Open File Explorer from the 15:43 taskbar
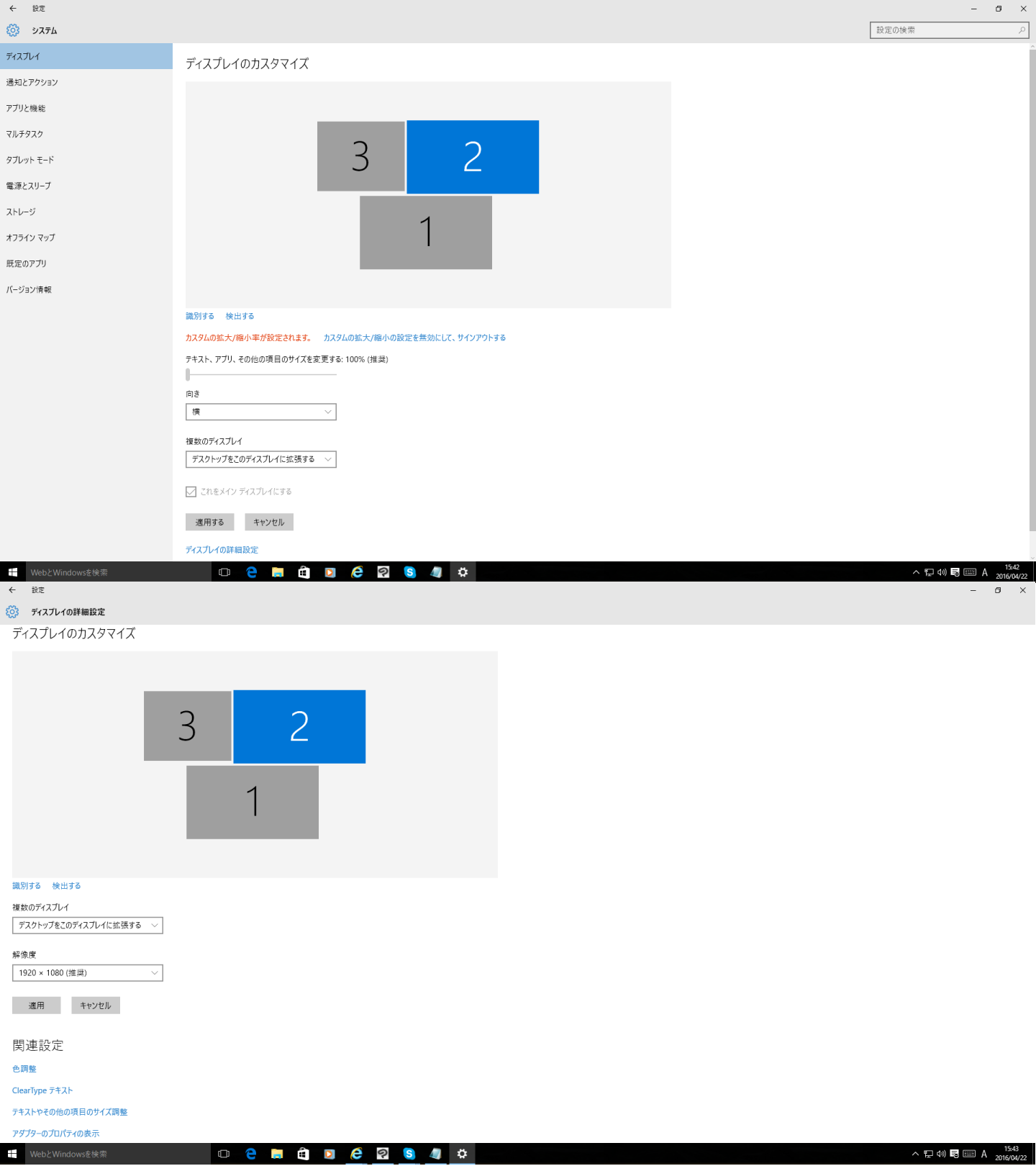The image size is (1036, 1166). pyautogui.click(x=277, y=1154)
